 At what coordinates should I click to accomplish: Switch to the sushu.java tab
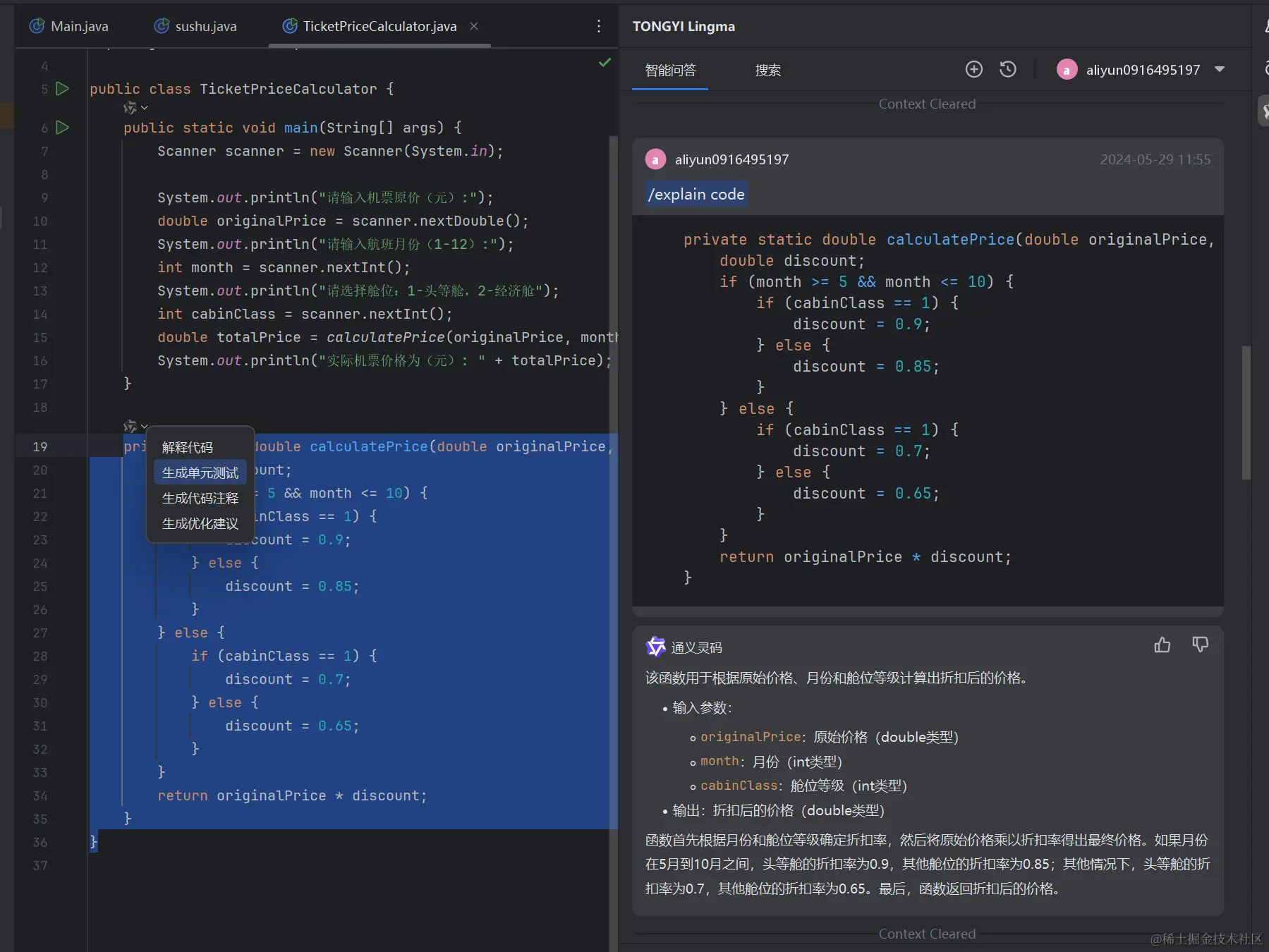click(x=195, y=26)
